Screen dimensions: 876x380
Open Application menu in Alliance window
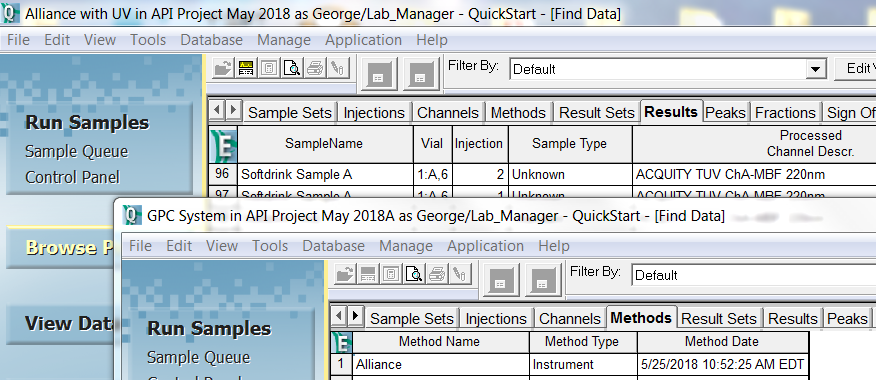[363, 40]
